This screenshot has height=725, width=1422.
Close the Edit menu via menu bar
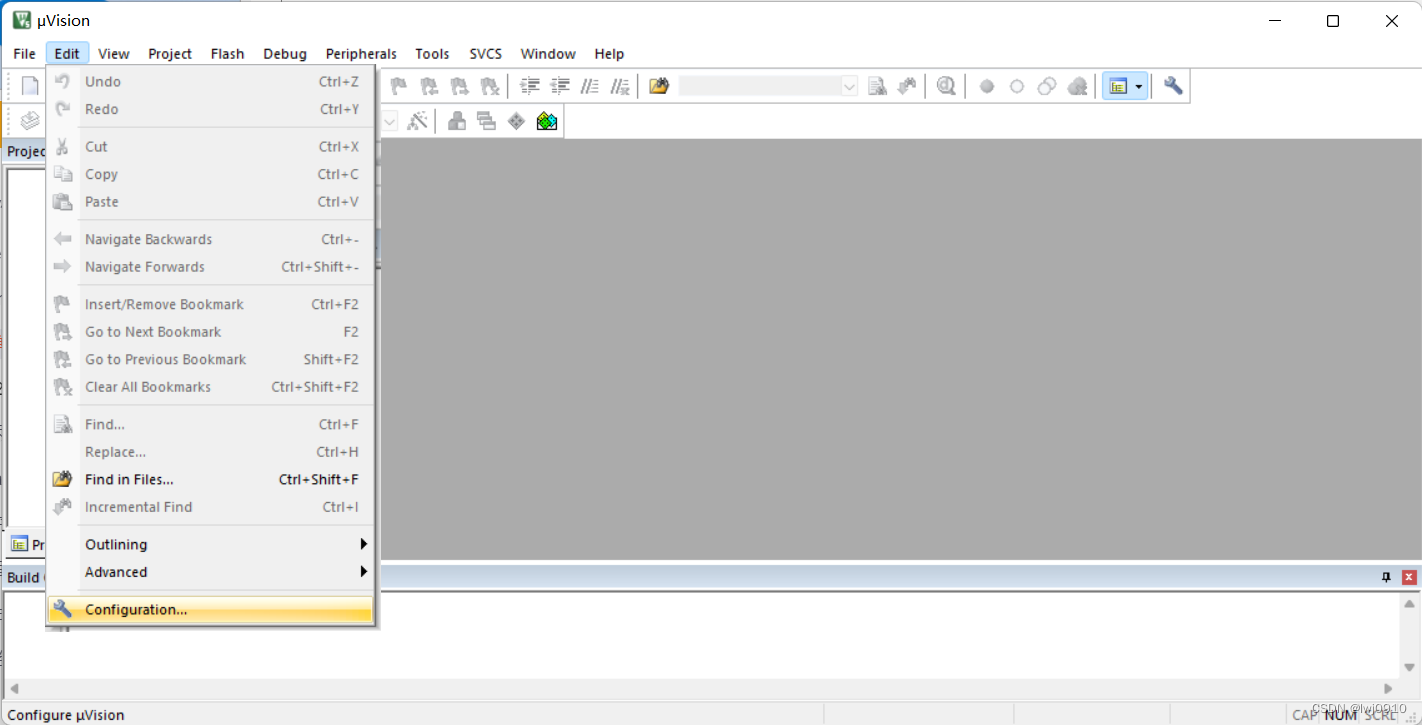[67, 54]
